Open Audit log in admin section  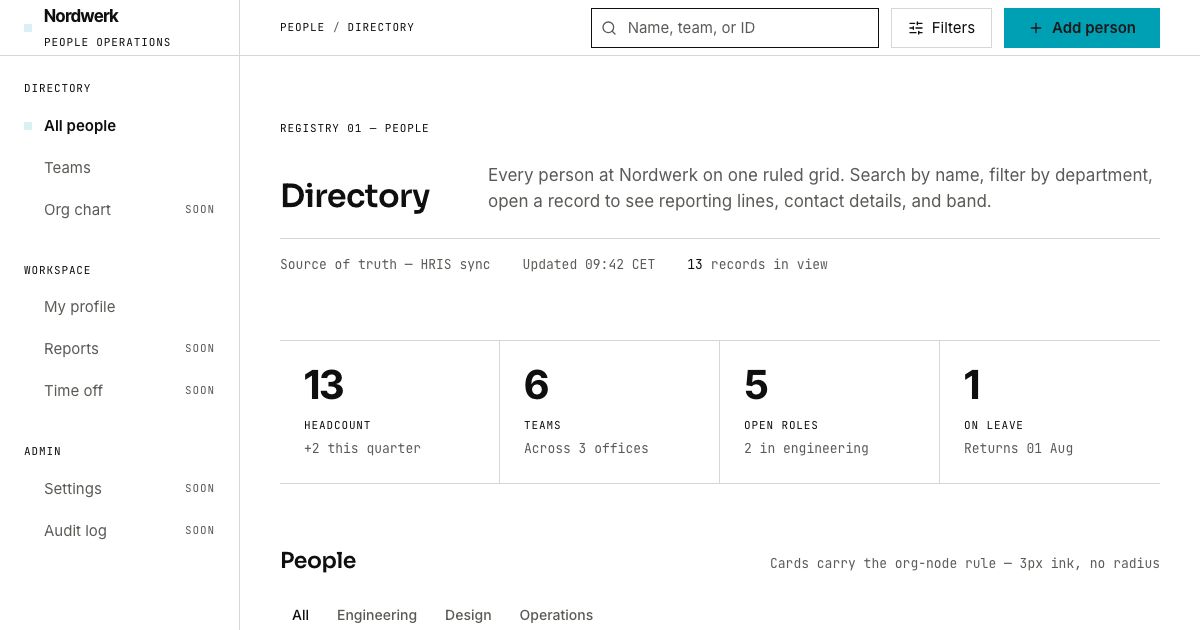120,531
